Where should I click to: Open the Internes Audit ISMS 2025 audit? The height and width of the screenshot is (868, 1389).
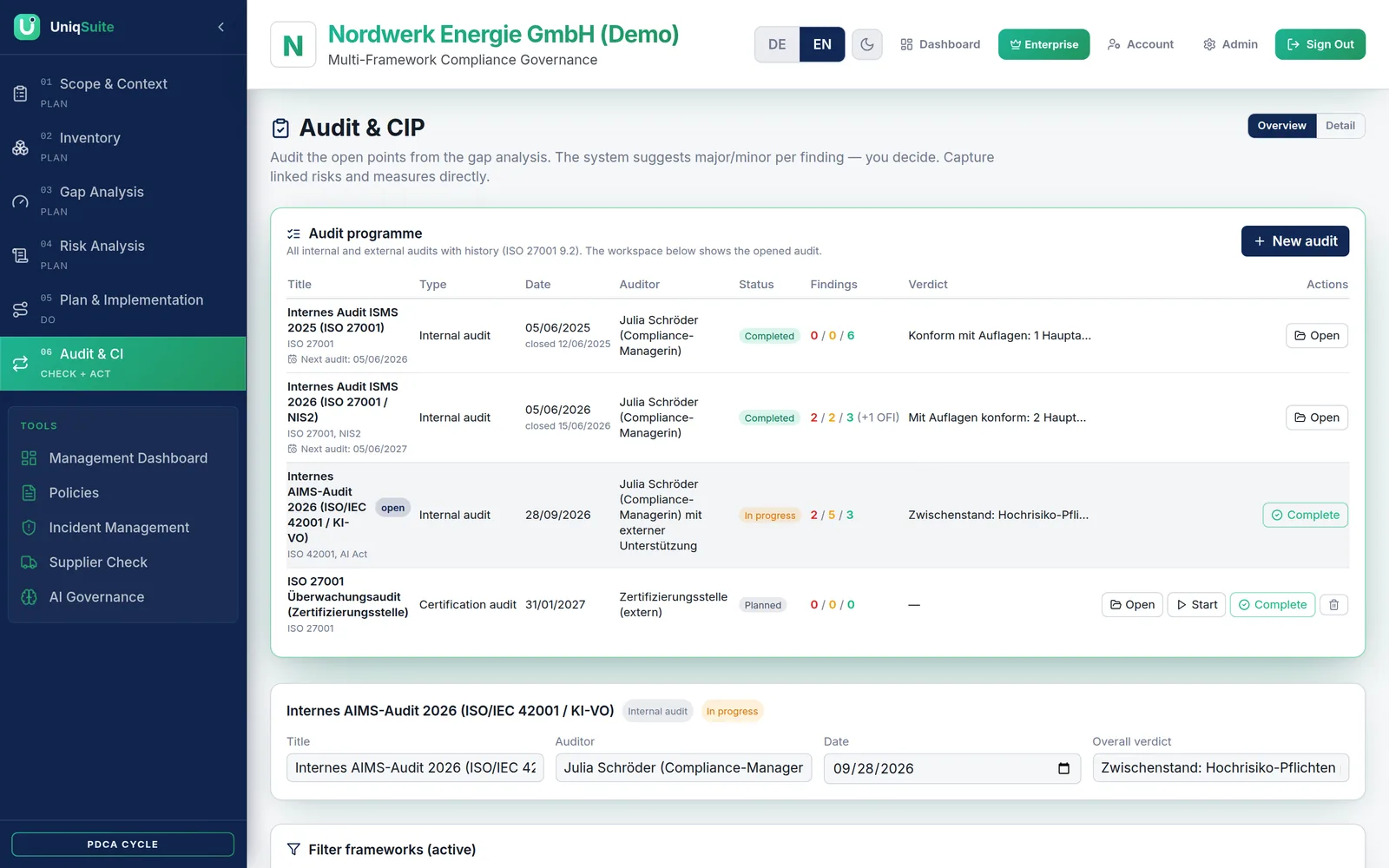[1316, 336]
